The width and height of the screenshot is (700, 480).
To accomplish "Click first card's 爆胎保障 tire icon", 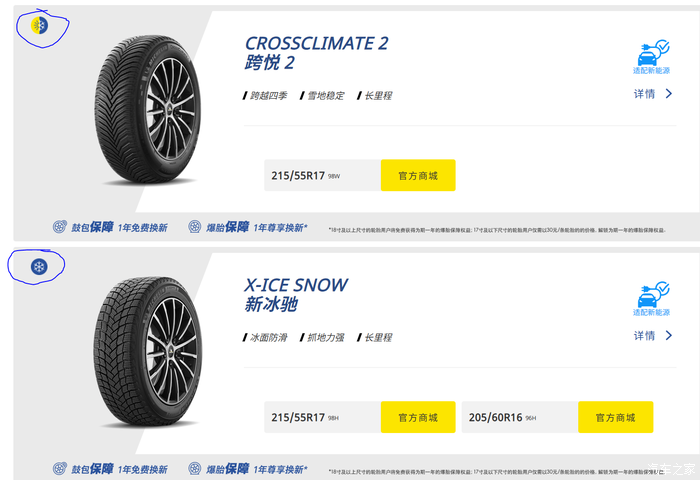I will [x=194, y=228].
